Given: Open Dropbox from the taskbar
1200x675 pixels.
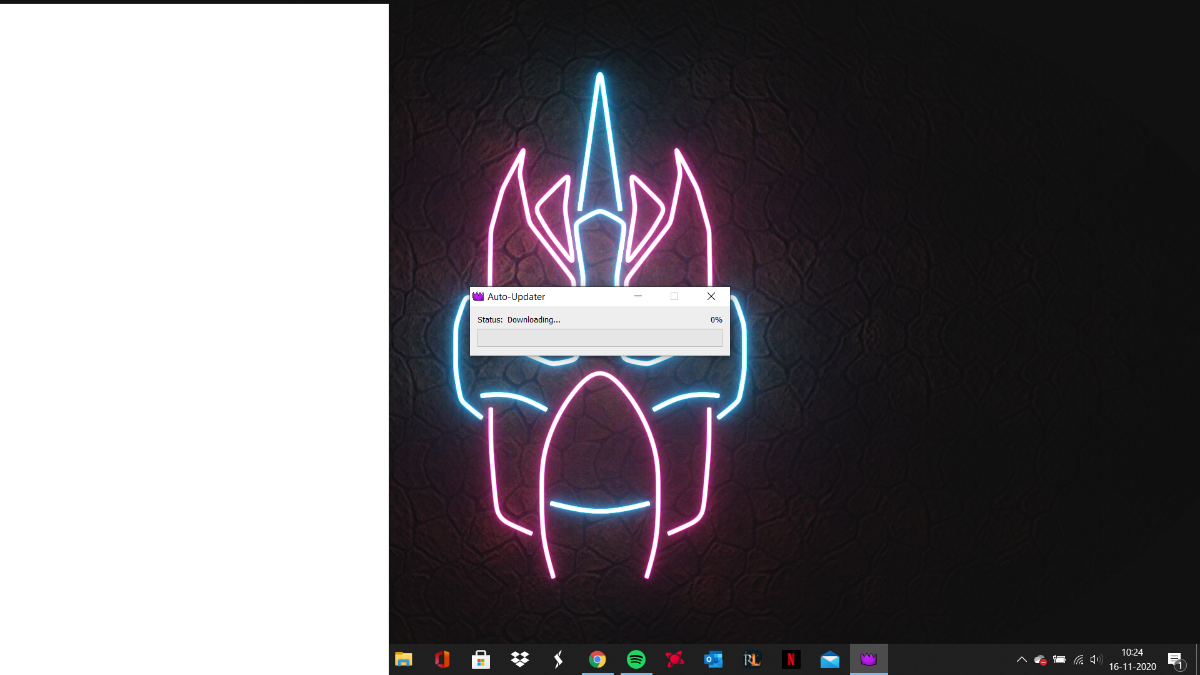Looking at the screenshot, I should pyautogui.click(x=519, y=659).
